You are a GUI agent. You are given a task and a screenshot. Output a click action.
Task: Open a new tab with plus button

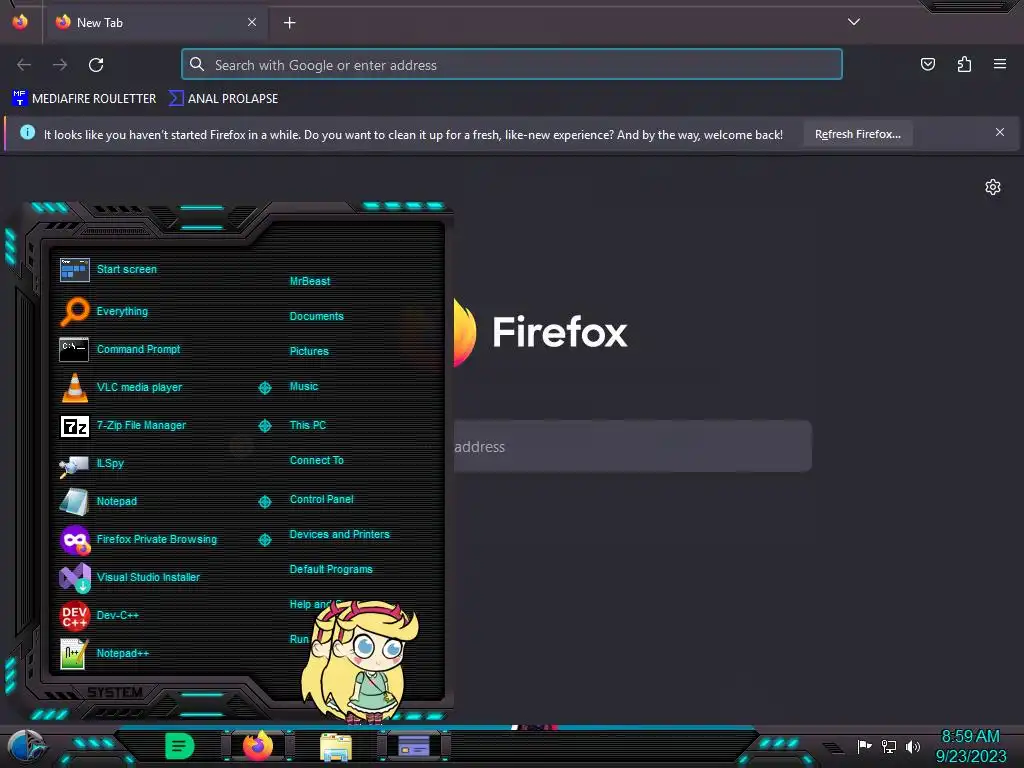coord(289,23)
